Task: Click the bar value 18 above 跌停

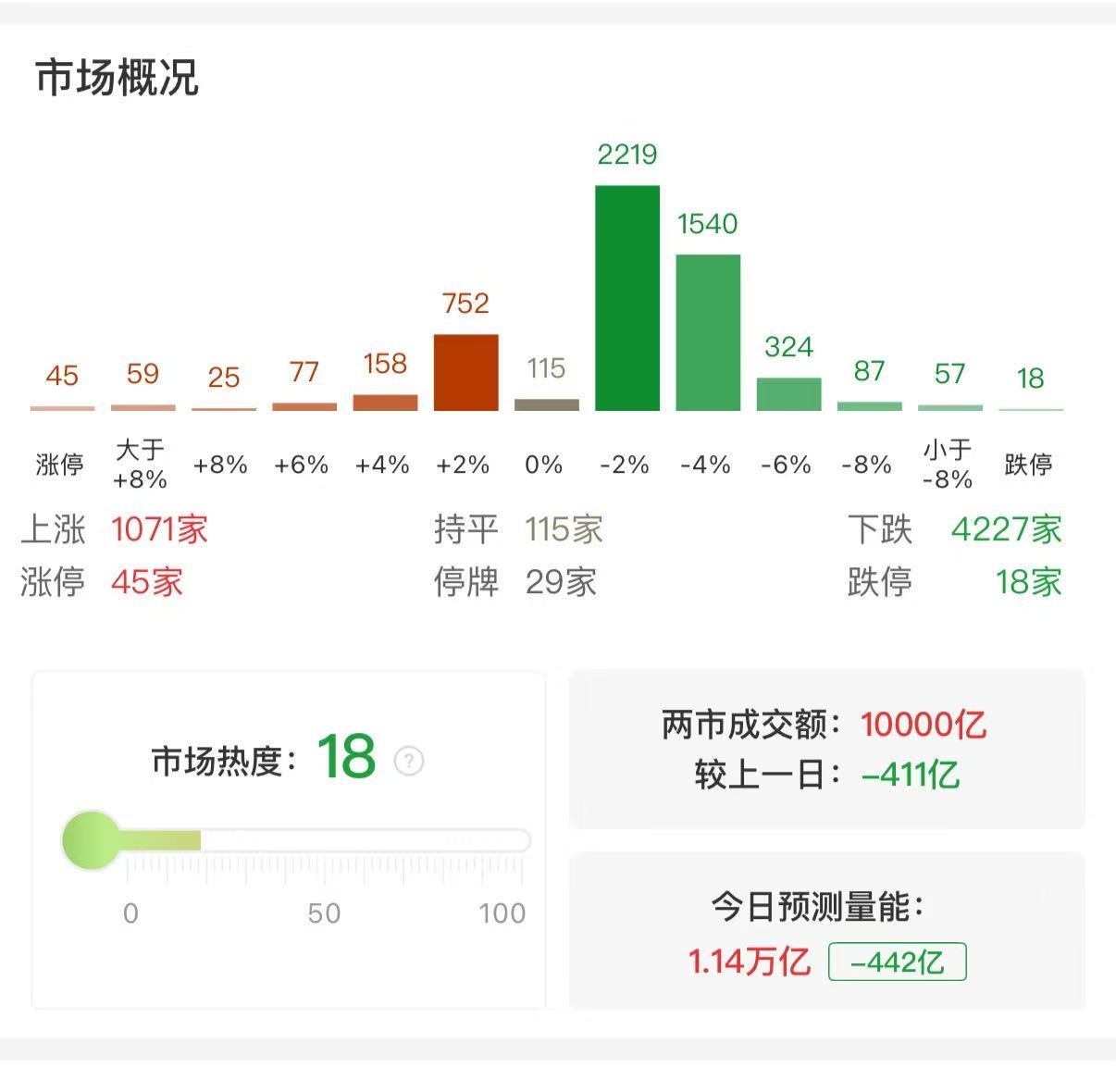Action: pos(1030,378)
